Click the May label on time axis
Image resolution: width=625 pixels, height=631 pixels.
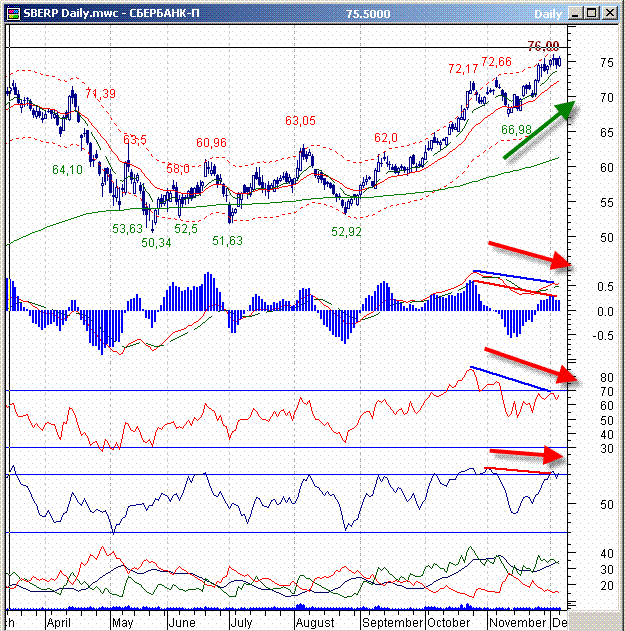click(x=121, y=621)
